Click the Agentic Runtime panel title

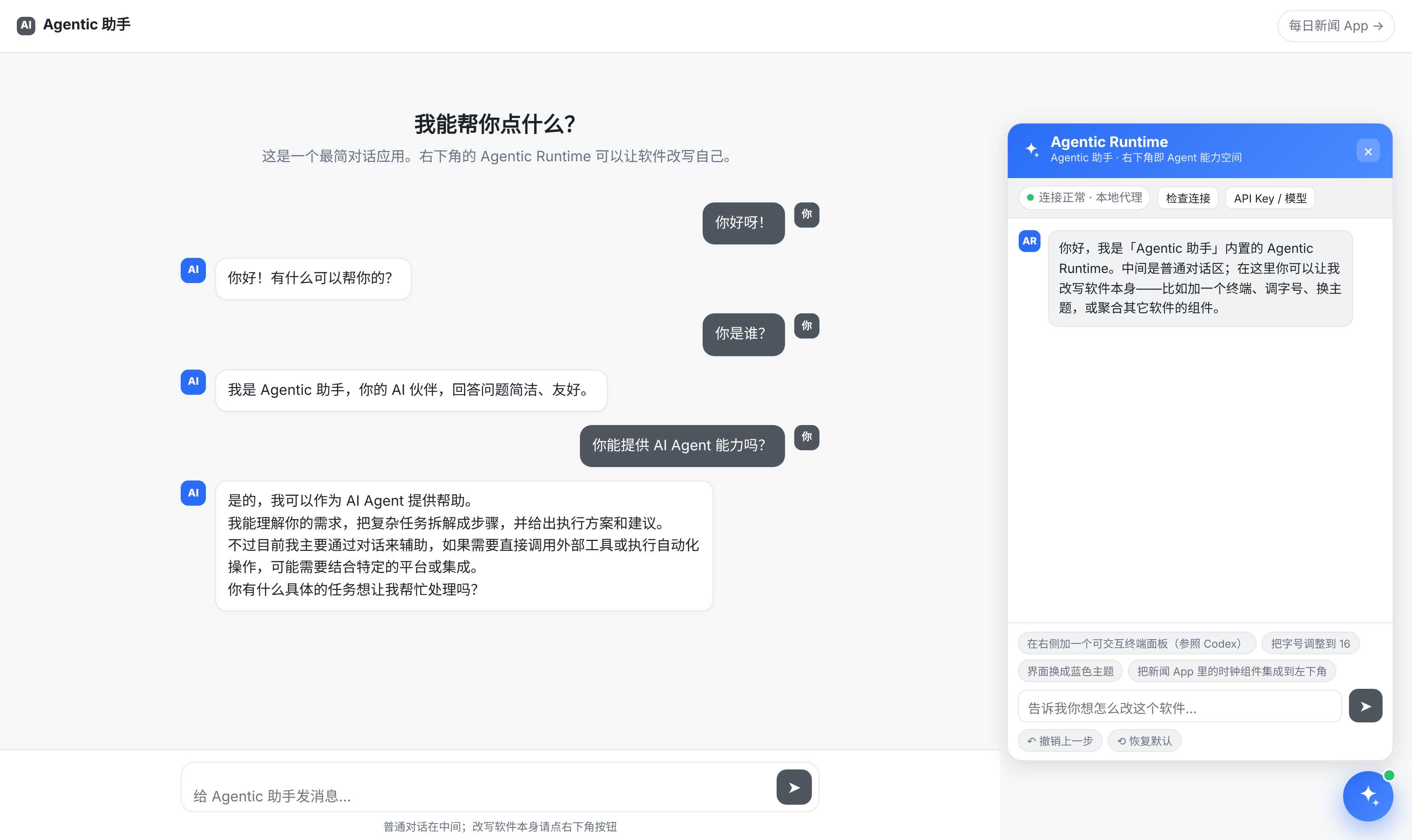click(x=1109, y=142)
